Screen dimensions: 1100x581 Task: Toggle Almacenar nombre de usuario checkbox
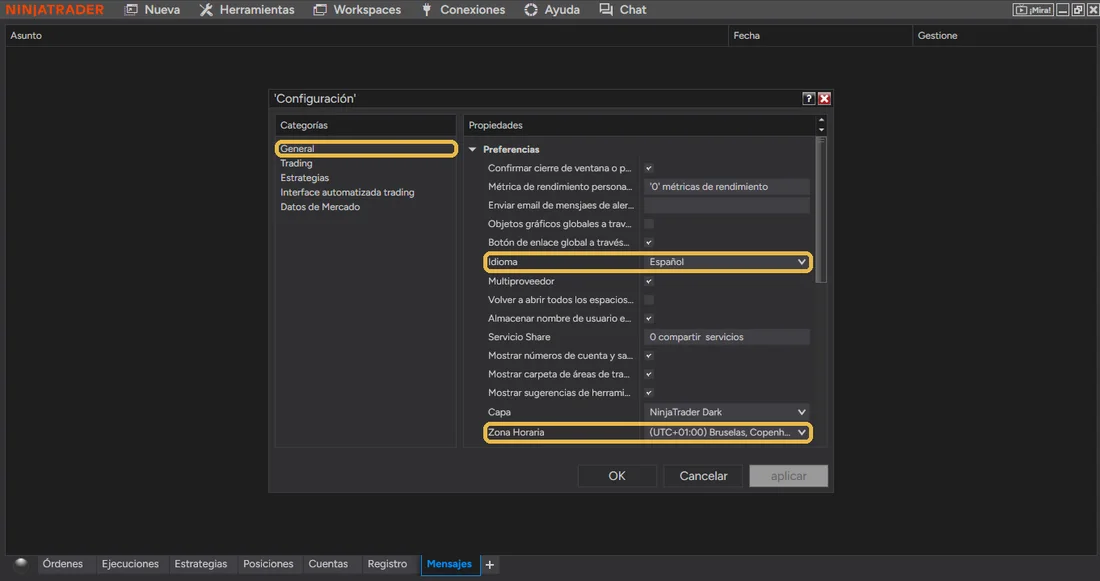(x=649, y=319)
